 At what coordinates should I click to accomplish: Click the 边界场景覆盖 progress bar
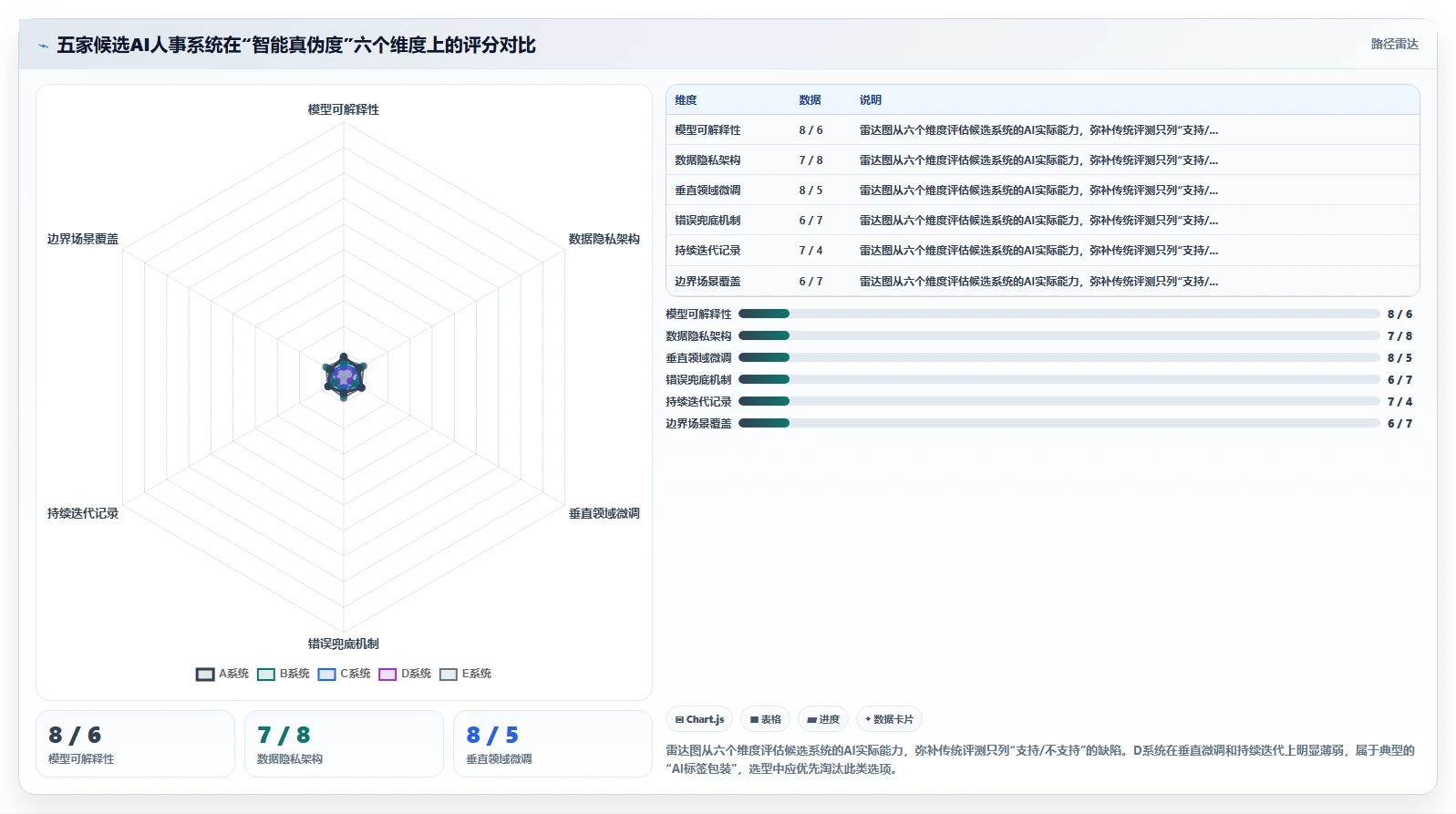(1059, 423)
